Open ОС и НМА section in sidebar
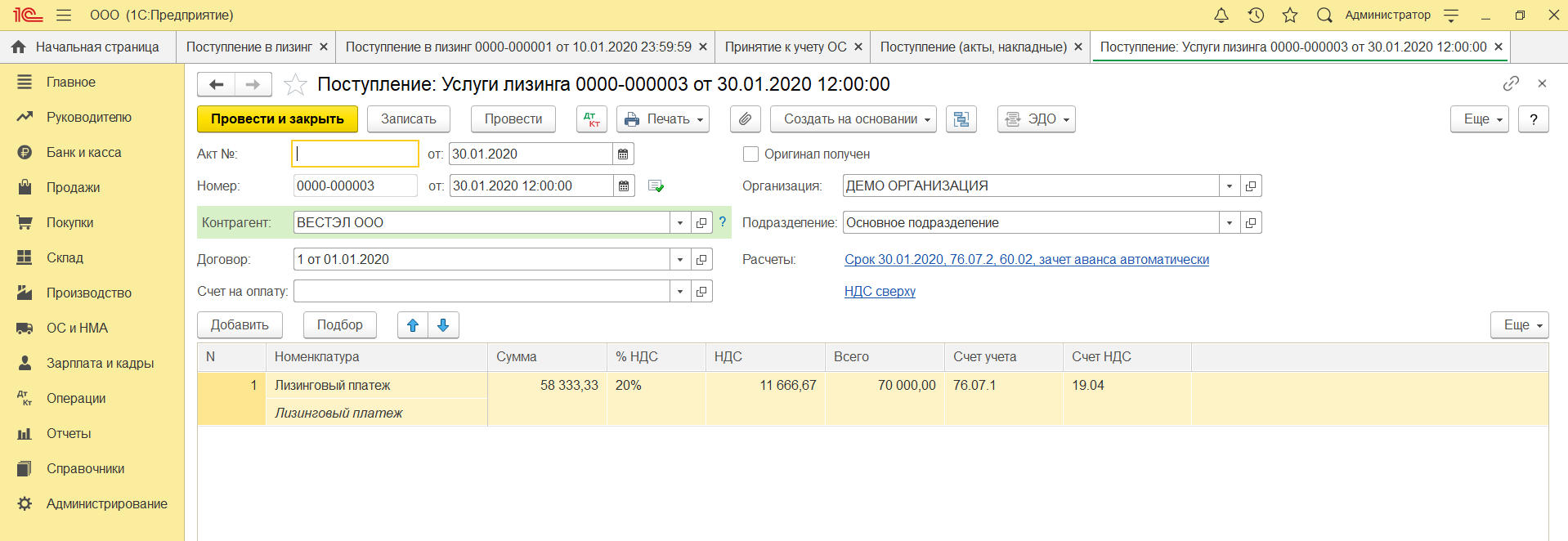The height and width of the screenshot is (541, 1568). [77, 328]
